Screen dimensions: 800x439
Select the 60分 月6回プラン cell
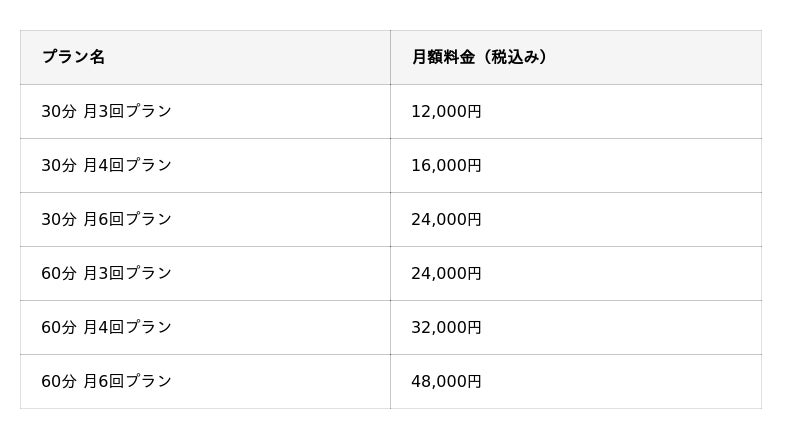(x=106, y=381)
